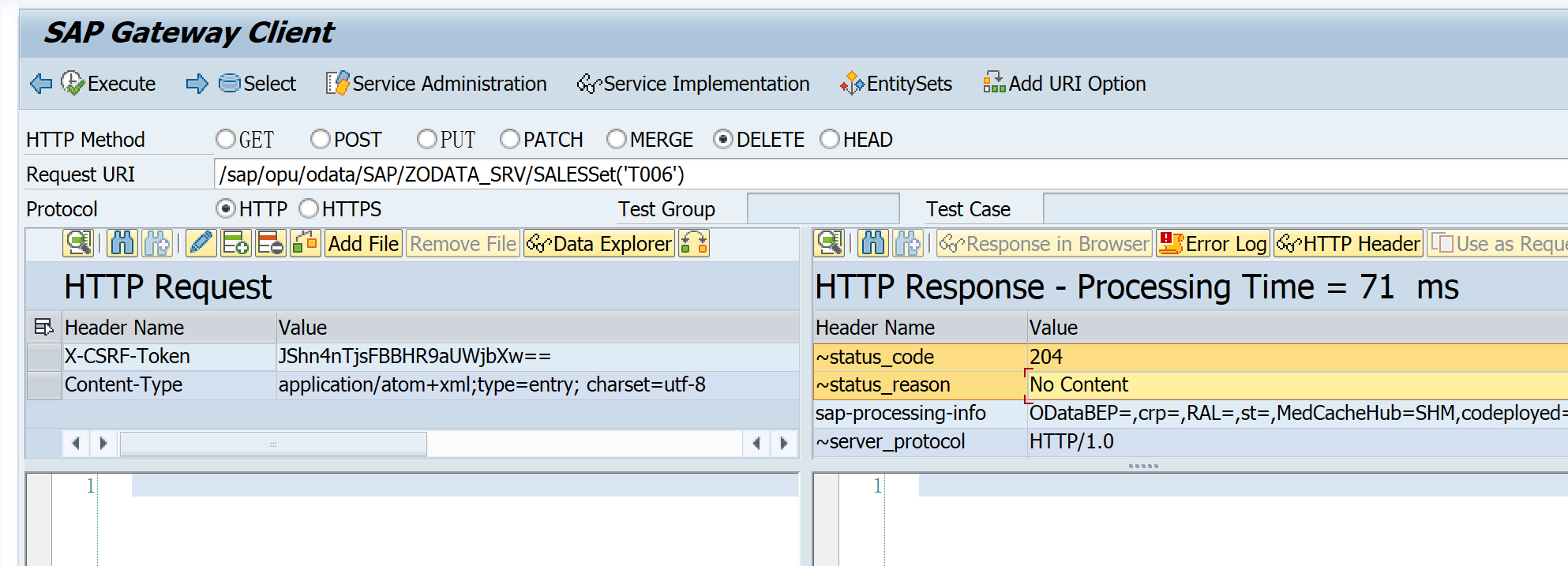This screenshot has width=1568, height=566.
Task: Open Service Implementation
Action: [693, 84]
